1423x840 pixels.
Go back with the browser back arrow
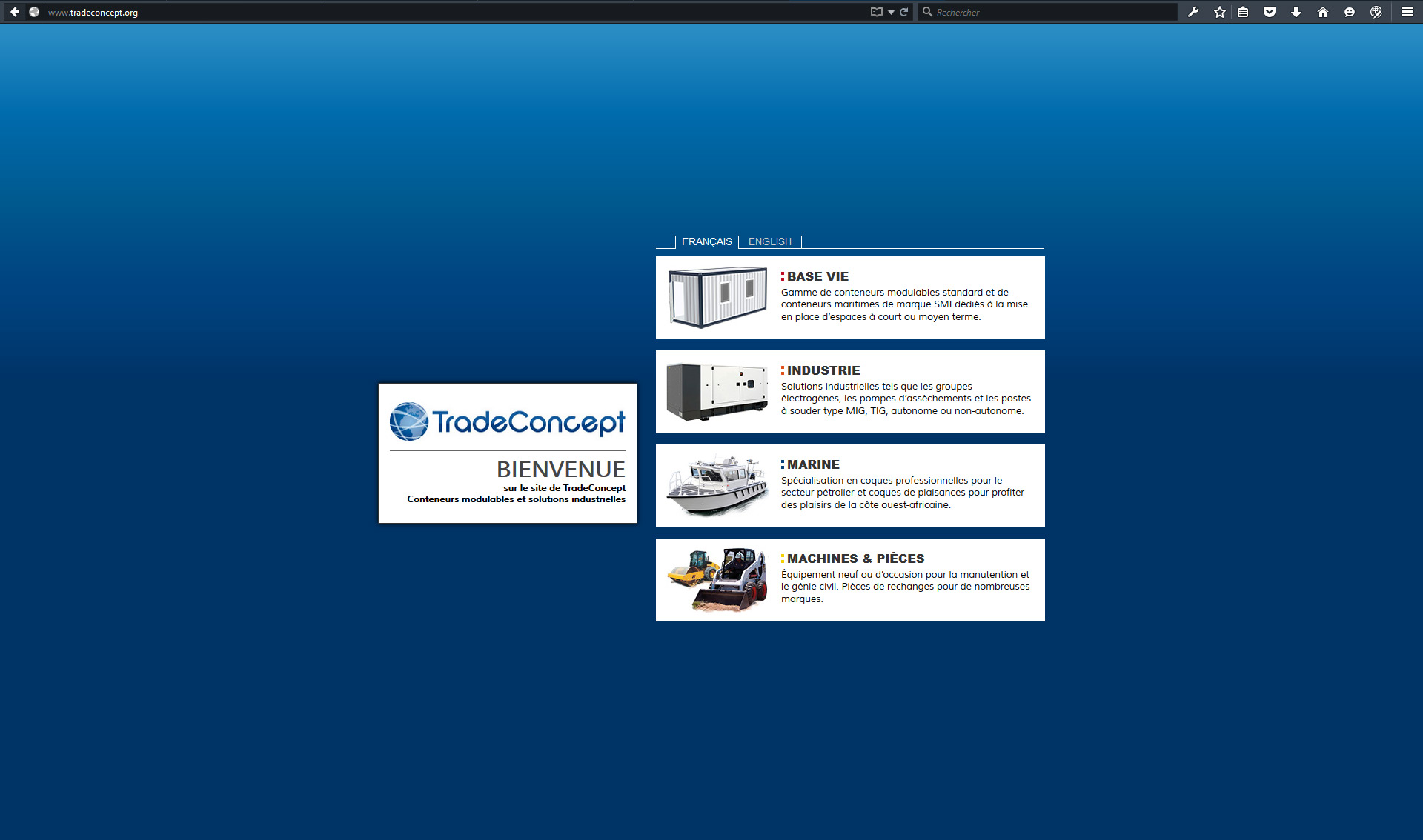click(15, 12)
